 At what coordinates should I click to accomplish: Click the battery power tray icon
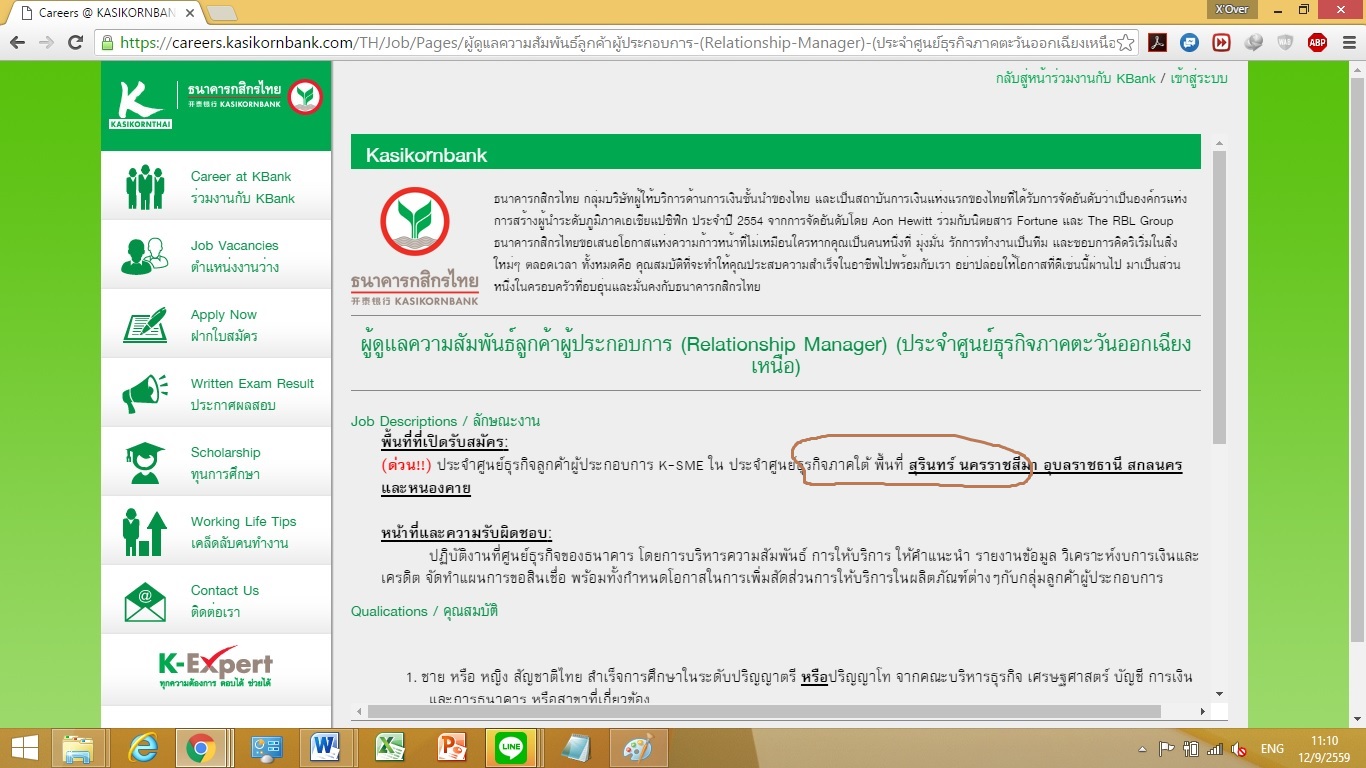pos(1191,748)
